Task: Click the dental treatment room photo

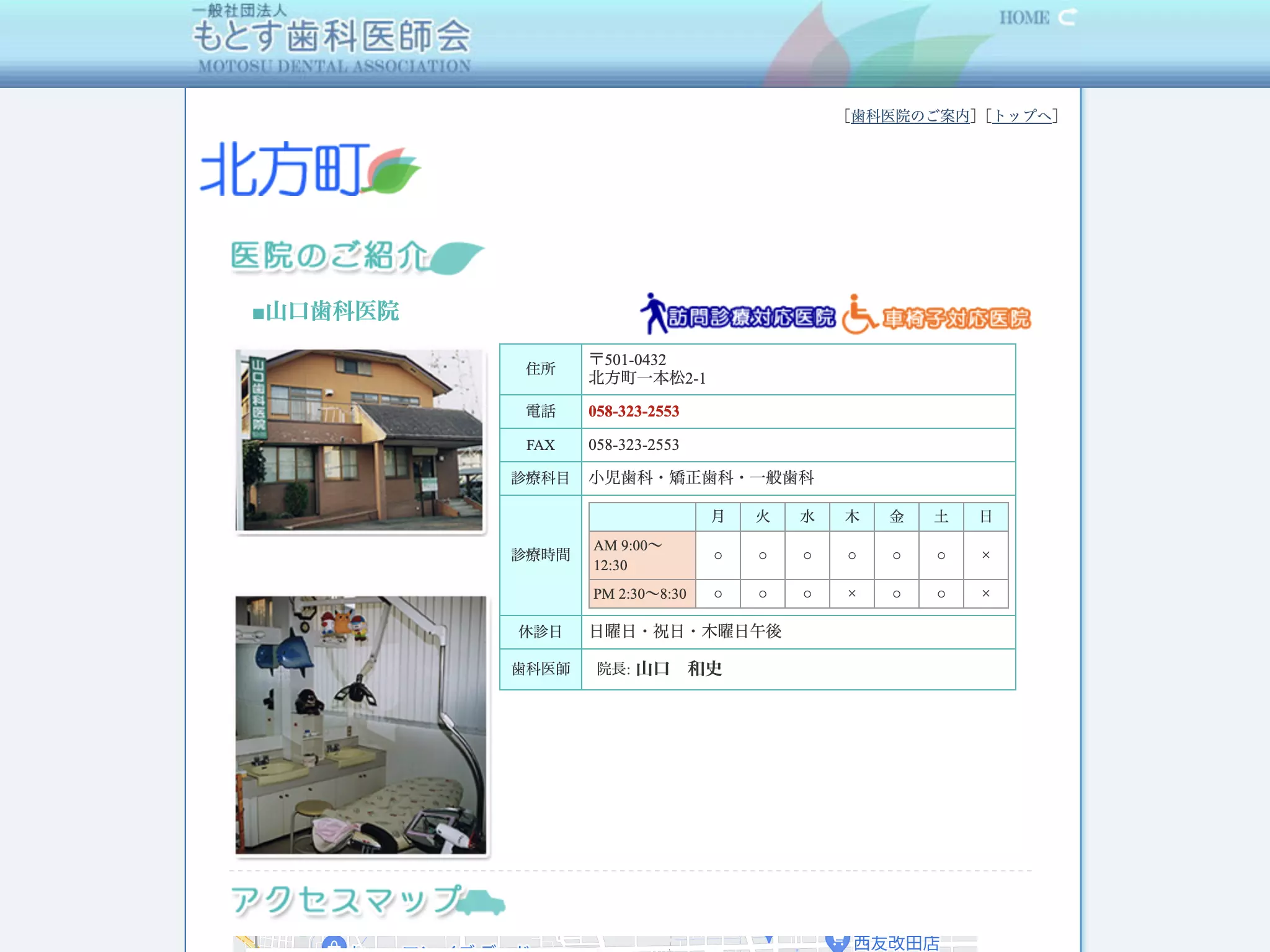Action: pyautogui.click(x=361, y=725)
